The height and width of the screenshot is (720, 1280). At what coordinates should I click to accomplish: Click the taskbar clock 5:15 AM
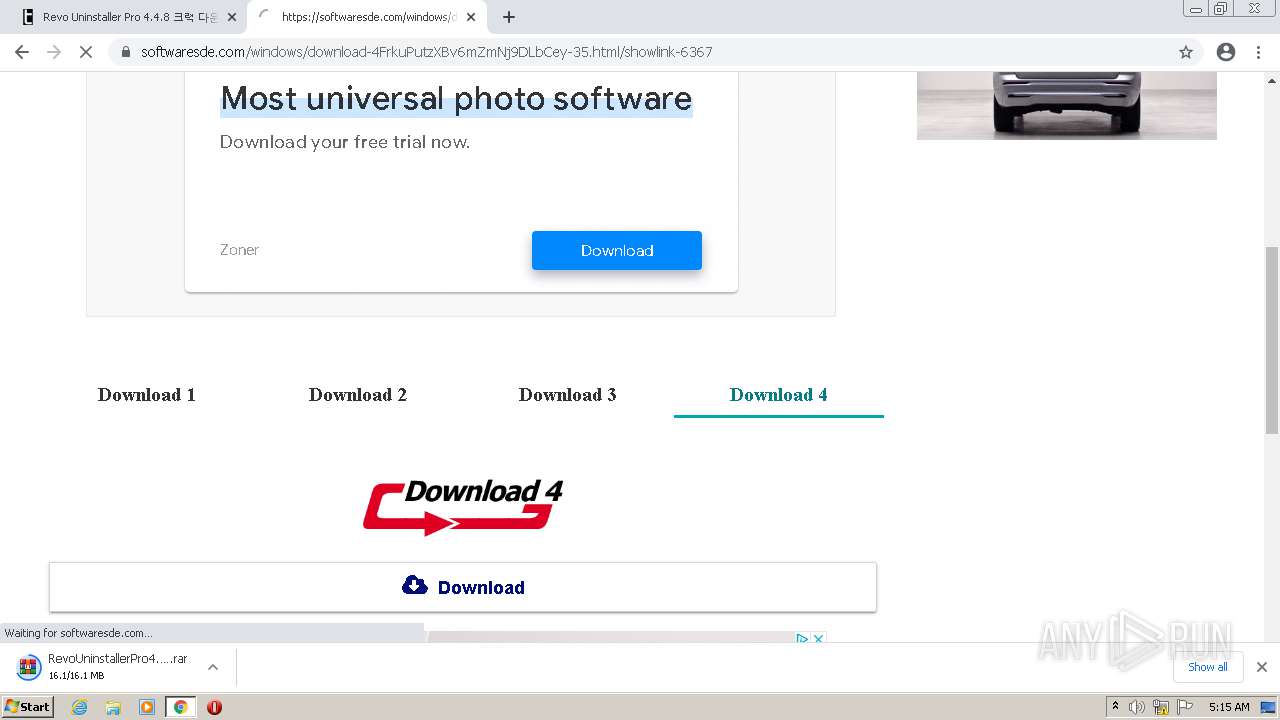click(1229, 707)
